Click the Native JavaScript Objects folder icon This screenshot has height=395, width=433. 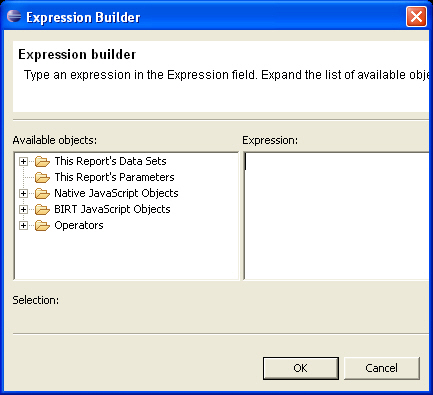pos(42,193)
